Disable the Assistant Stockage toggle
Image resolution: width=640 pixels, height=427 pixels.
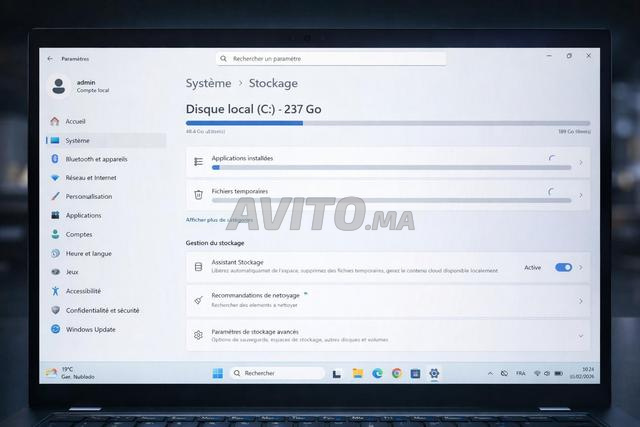(x=563, y=267)
